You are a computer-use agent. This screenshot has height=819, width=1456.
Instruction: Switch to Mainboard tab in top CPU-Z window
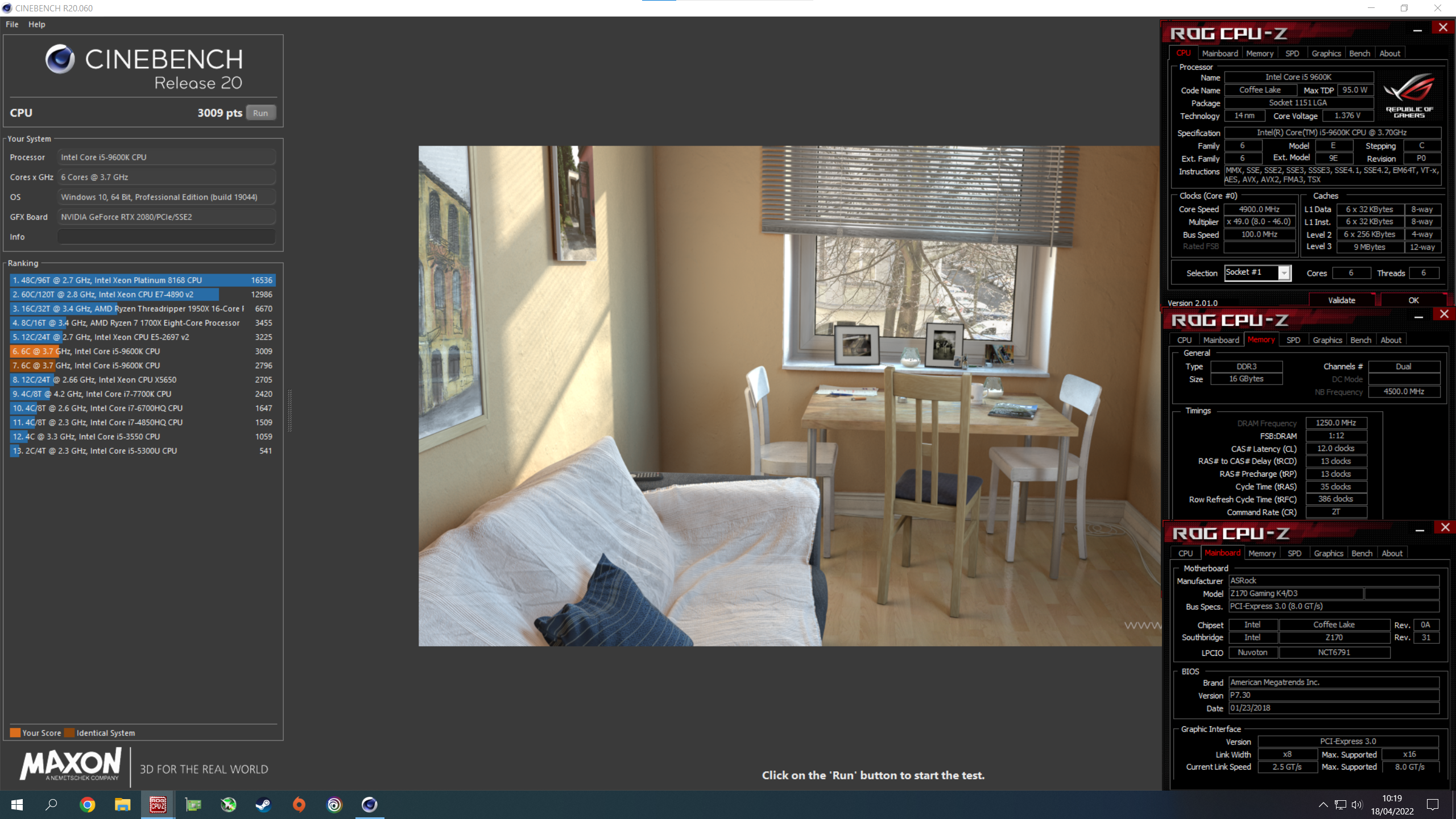pos(1220,53)
